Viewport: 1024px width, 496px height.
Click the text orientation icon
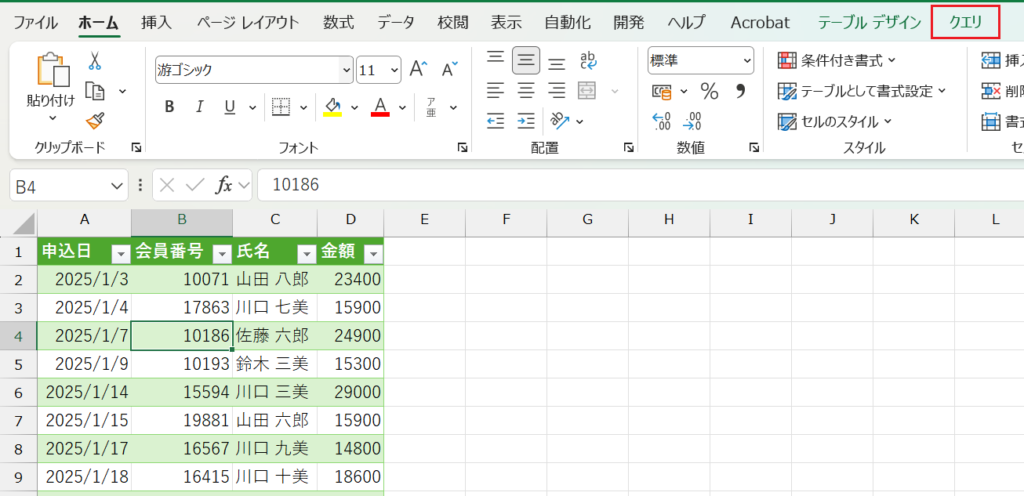pyautogui.click(x=560, y=120)
